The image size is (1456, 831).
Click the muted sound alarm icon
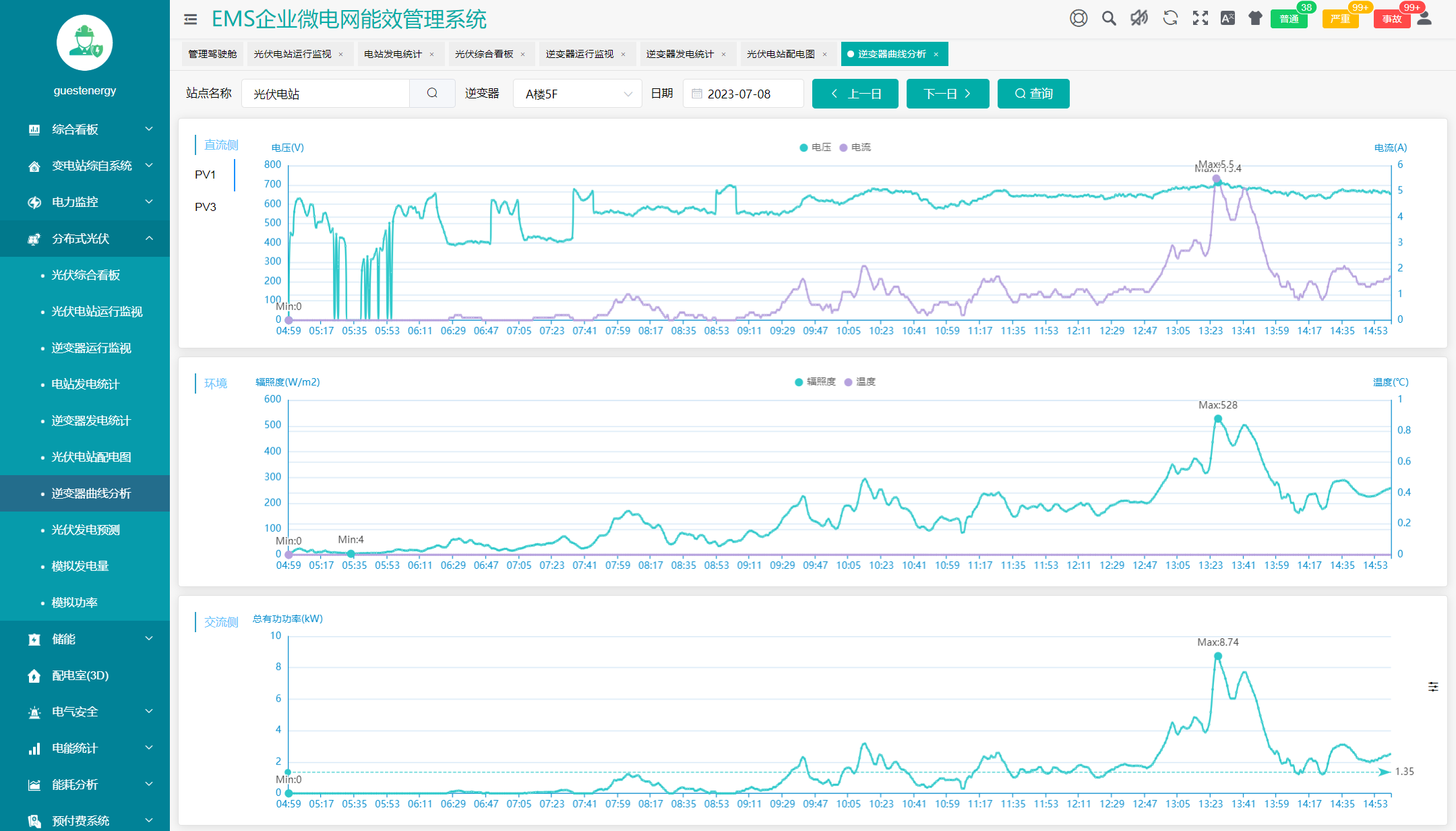[1139, 18]
